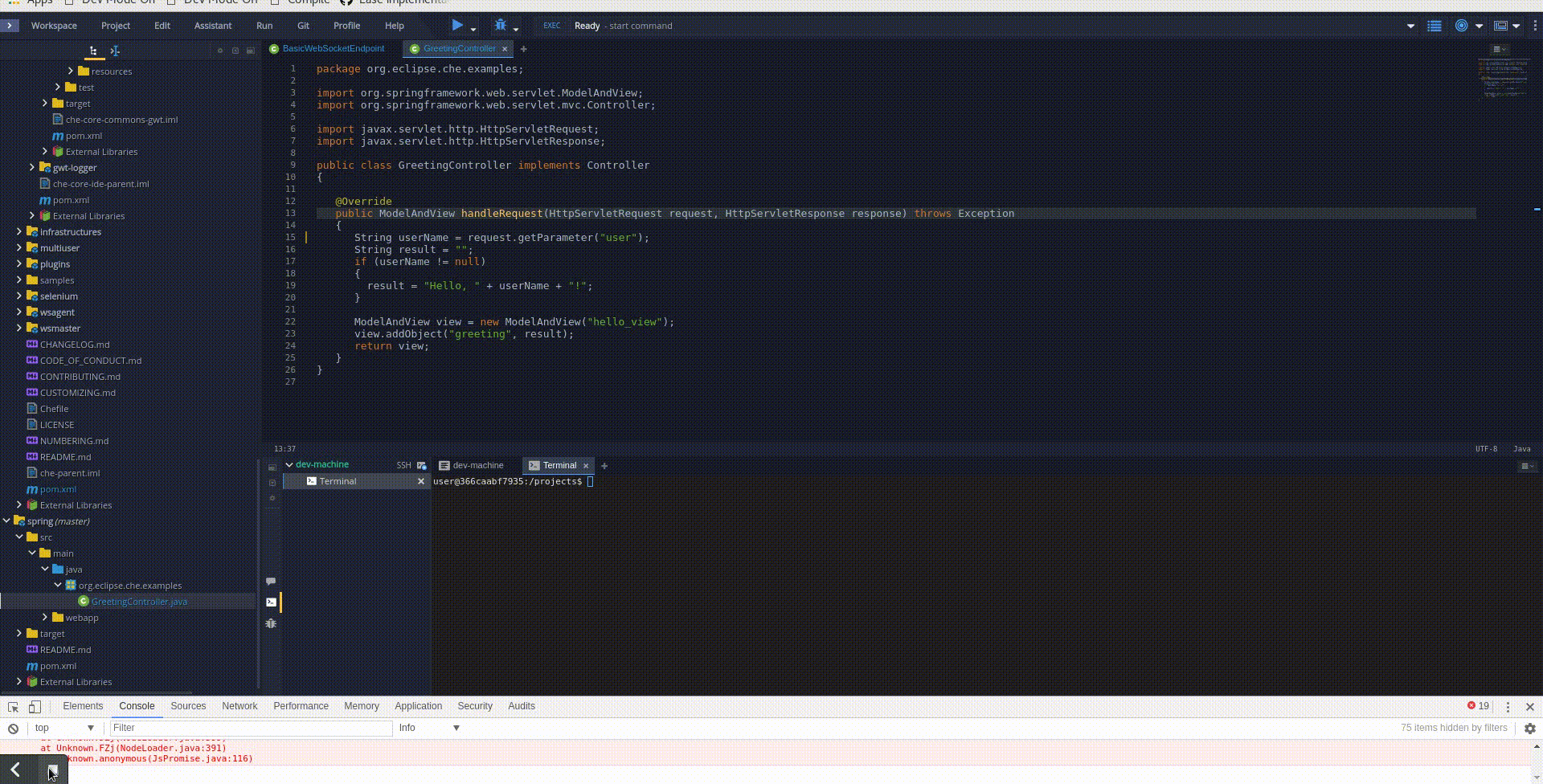
Task: Open the Events speech bubble icon
Action: pyautogui.click(x=271, y=581)
